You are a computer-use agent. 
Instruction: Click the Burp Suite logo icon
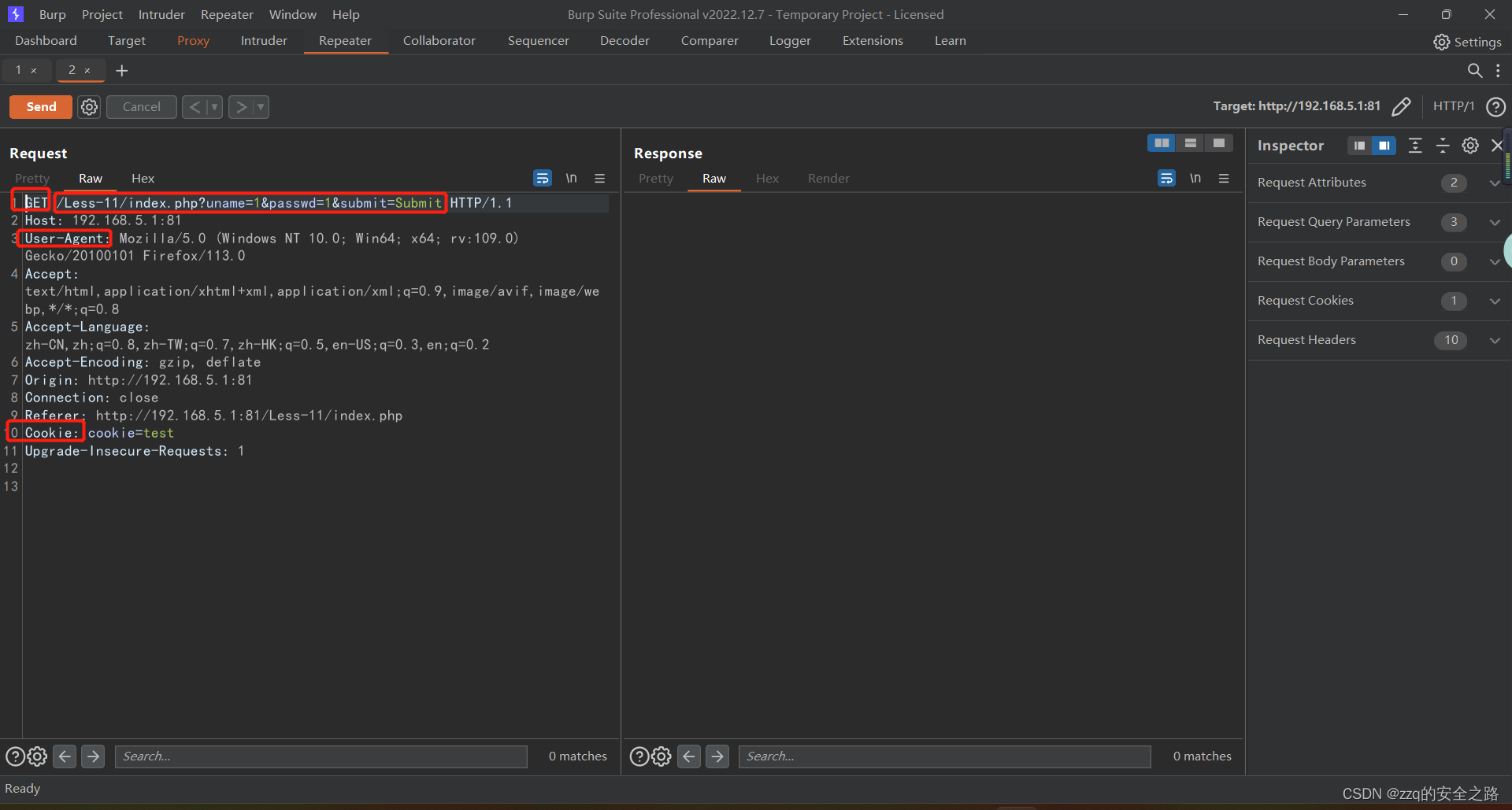pyautogui.click(x=16, y=14)
